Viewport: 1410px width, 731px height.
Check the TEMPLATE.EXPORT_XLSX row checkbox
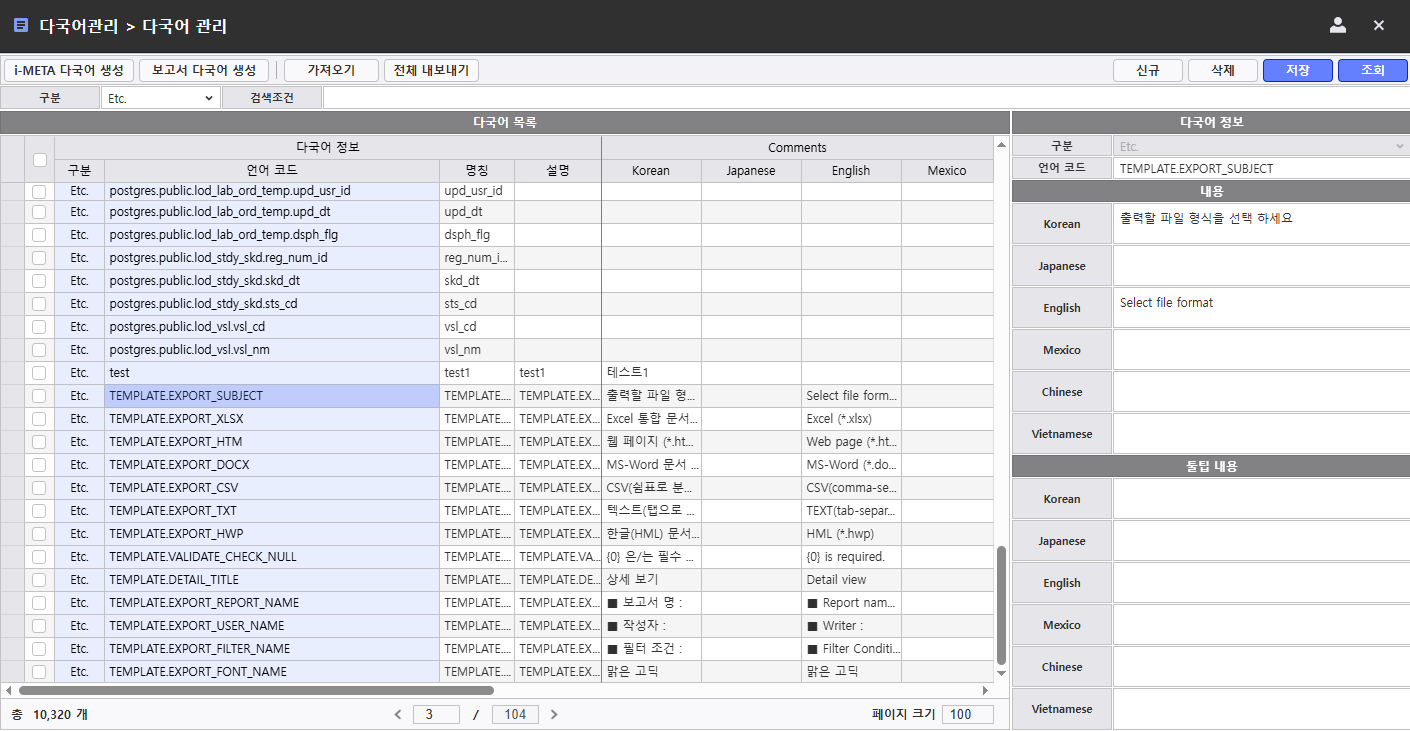click(x=39, y=419)
